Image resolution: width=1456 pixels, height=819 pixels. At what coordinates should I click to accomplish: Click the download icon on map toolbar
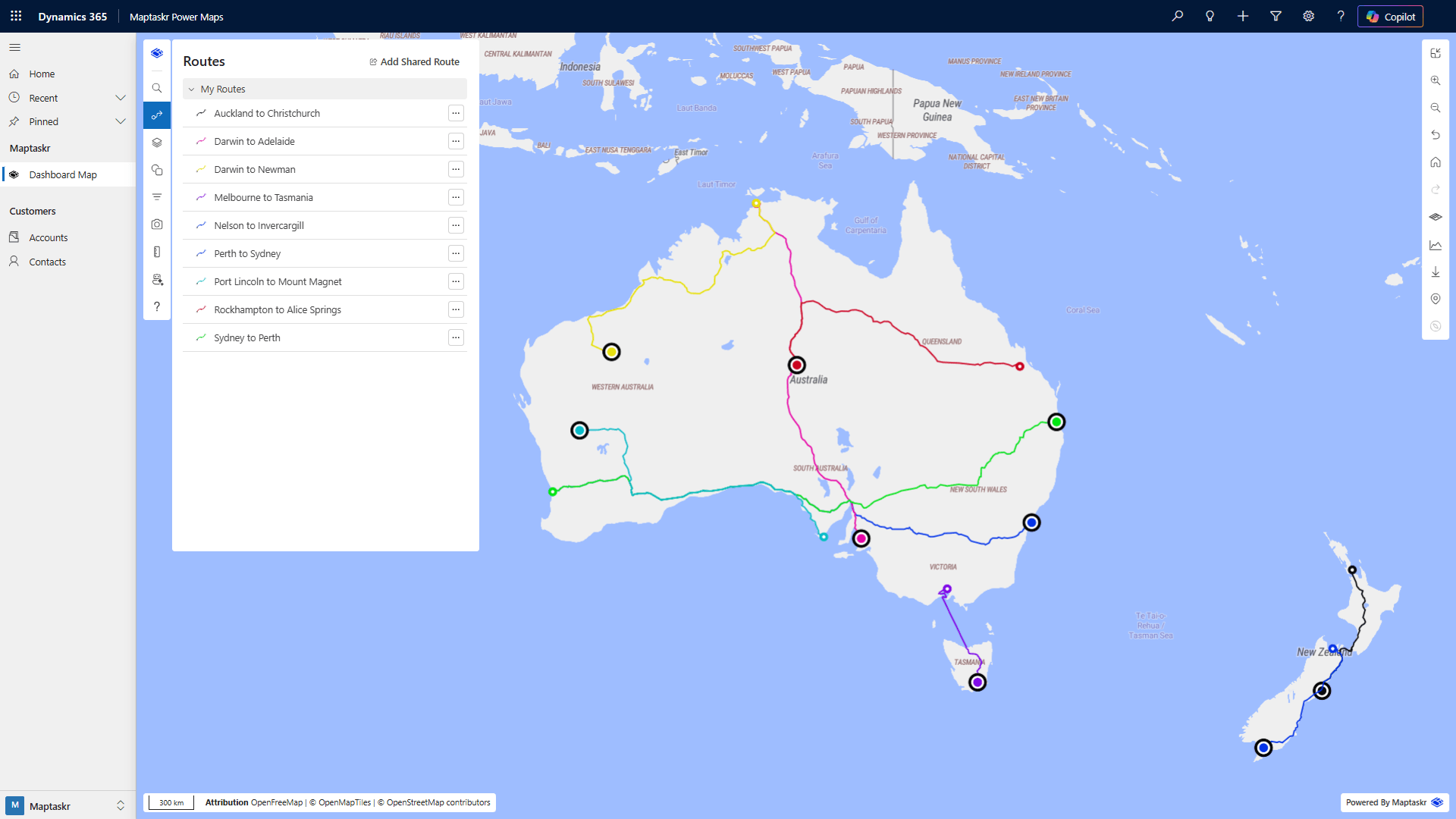1436,271
